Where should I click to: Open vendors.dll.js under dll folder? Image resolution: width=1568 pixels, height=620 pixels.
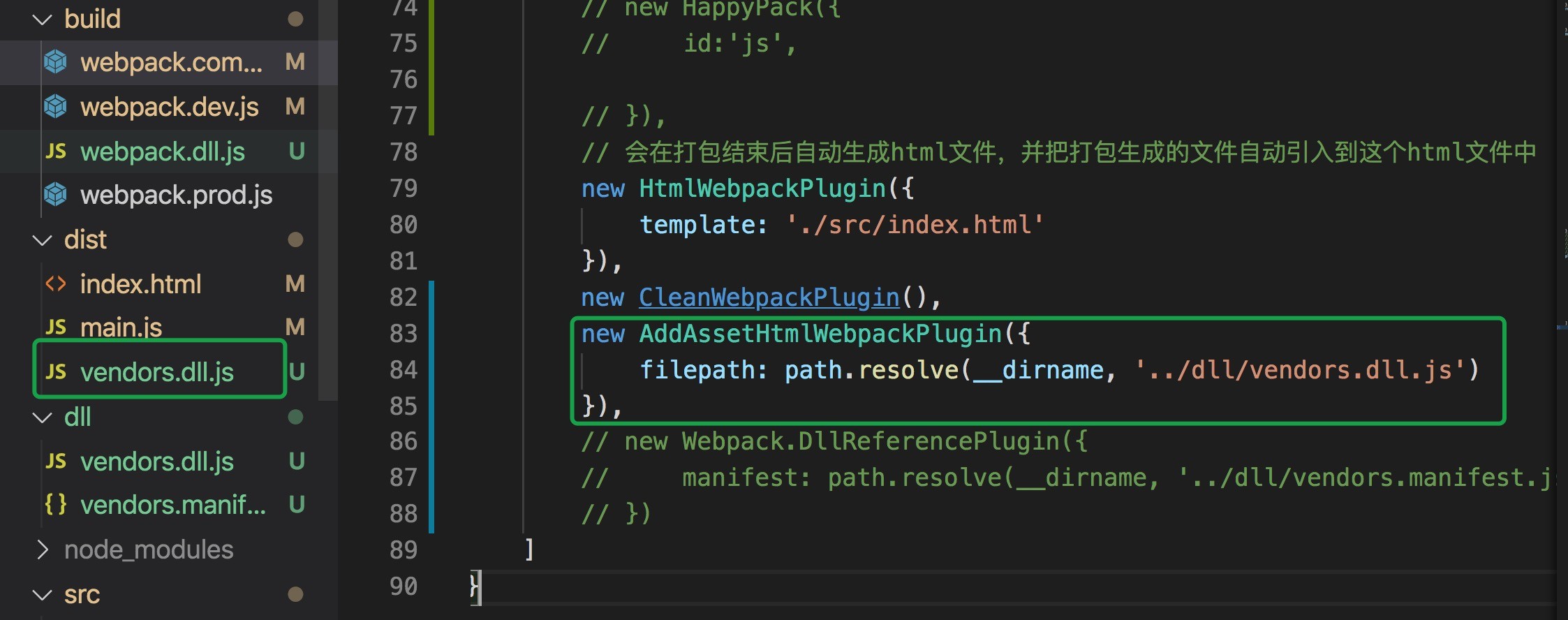[x=157, y=462]
